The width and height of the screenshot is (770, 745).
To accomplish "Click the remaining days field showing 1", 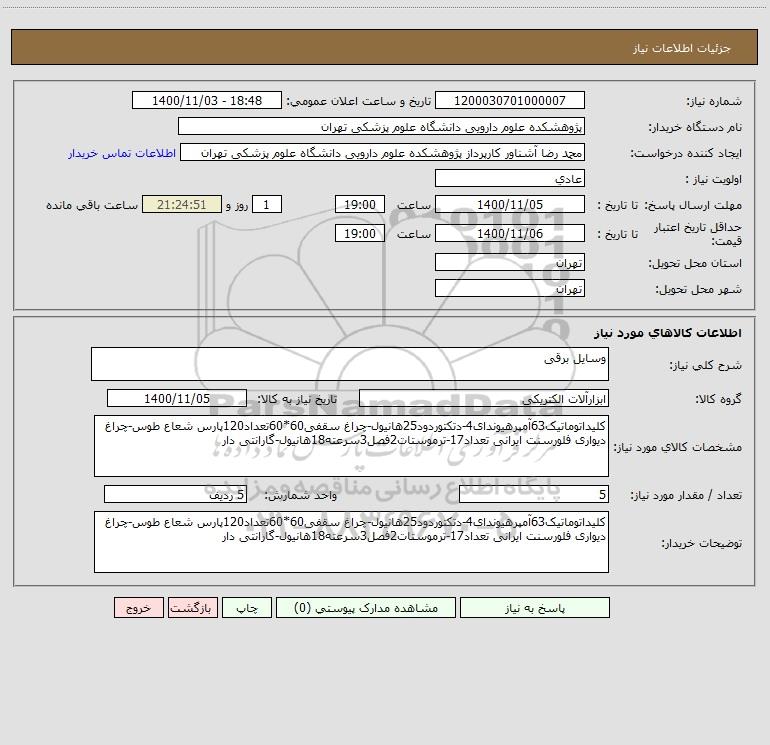I will 267,204.
